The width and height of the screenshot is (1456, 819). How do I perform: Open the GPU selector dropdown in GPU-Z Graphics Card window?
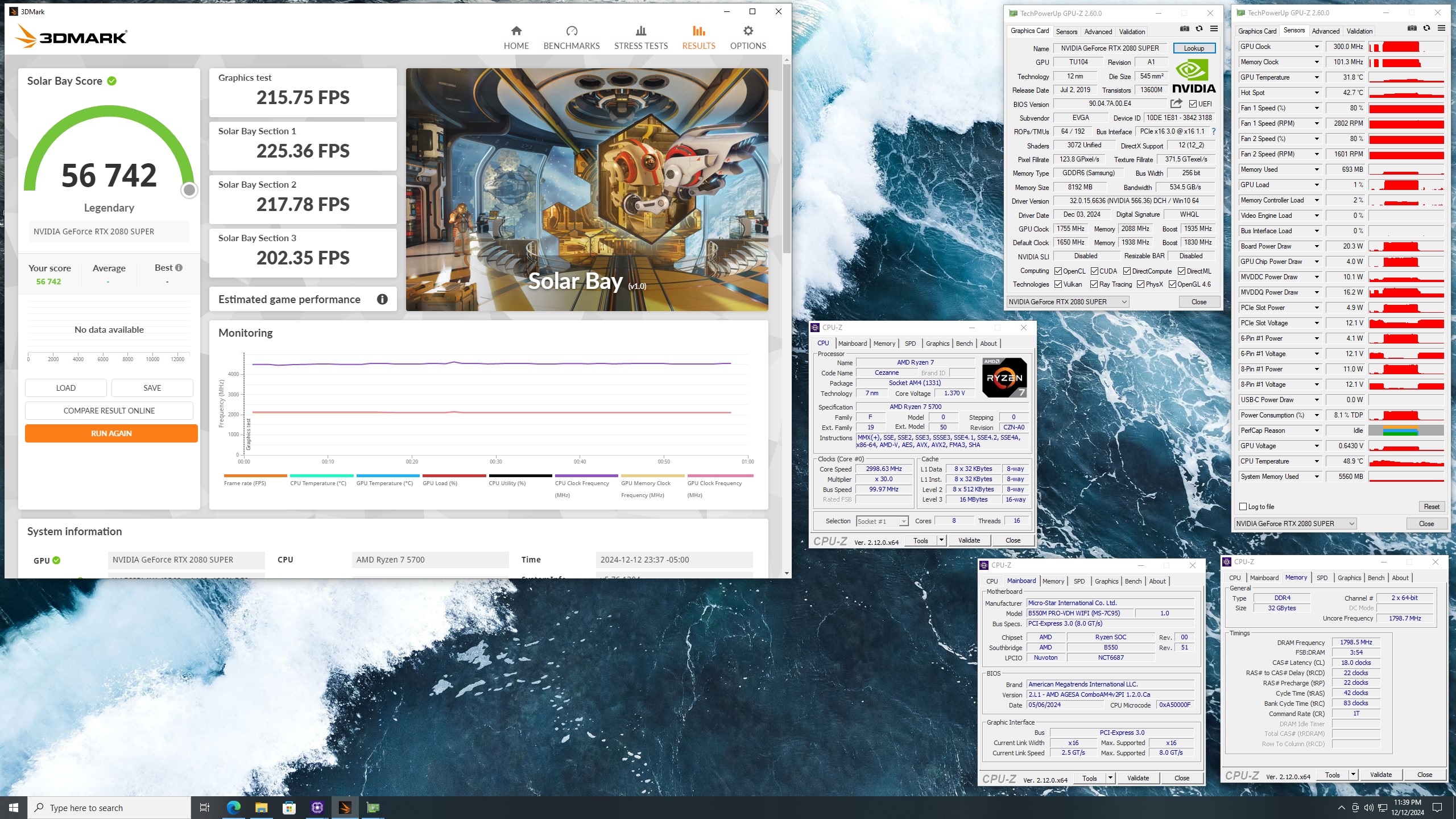pyautogui.click(x=1068, y=302)
